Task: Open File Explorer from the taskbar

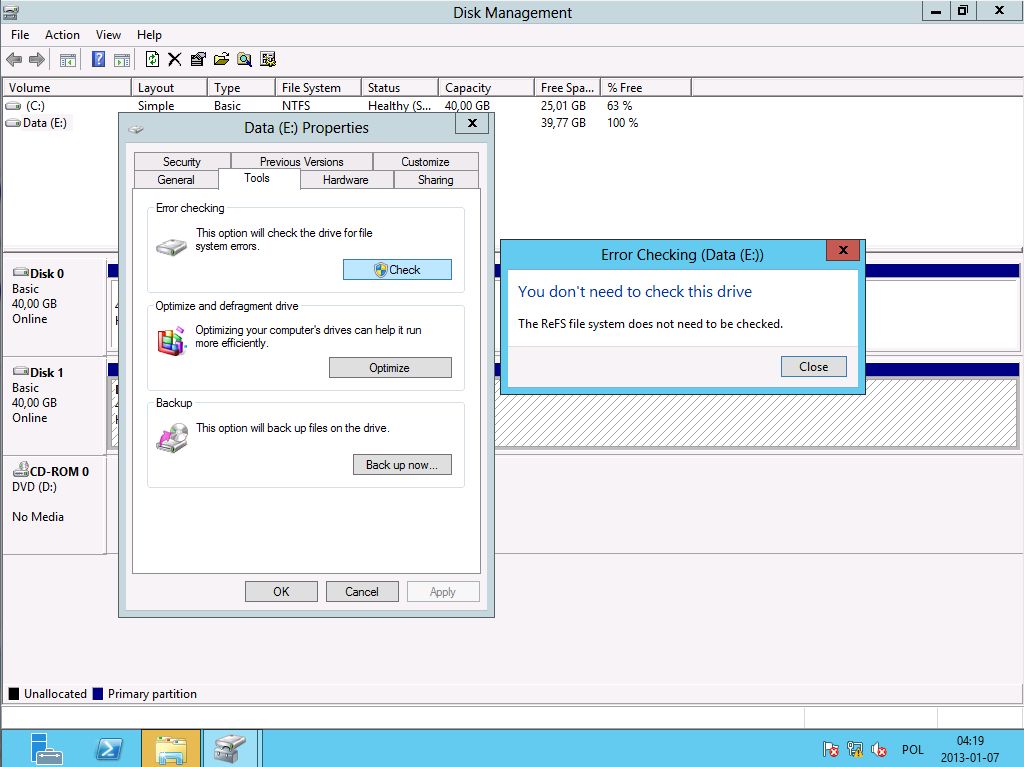Action: pyautogui.click(x=170, y=749)
